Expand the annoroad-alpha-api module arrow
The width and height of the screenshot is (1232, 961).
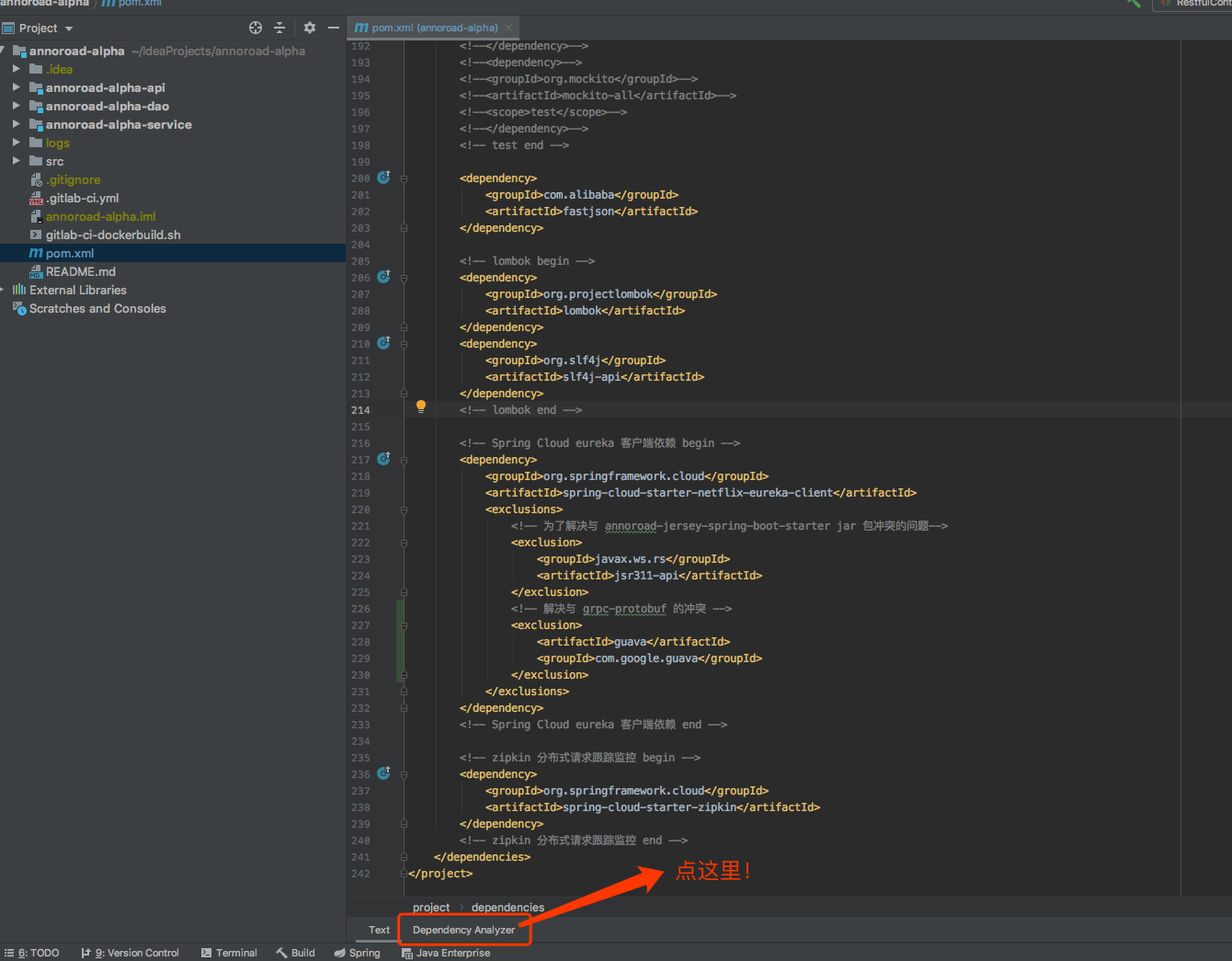point(16,87)
